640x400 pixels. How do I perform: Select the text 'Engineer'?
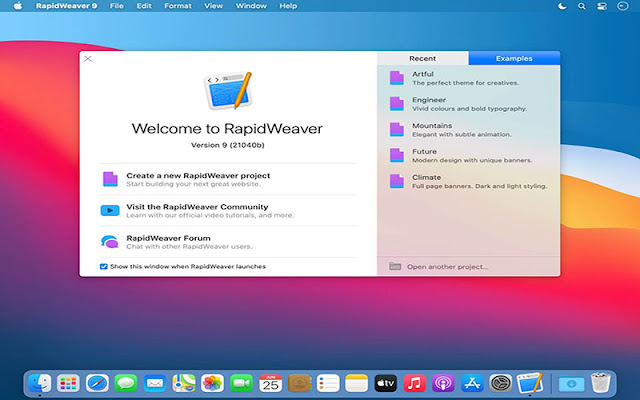point(429,100)
